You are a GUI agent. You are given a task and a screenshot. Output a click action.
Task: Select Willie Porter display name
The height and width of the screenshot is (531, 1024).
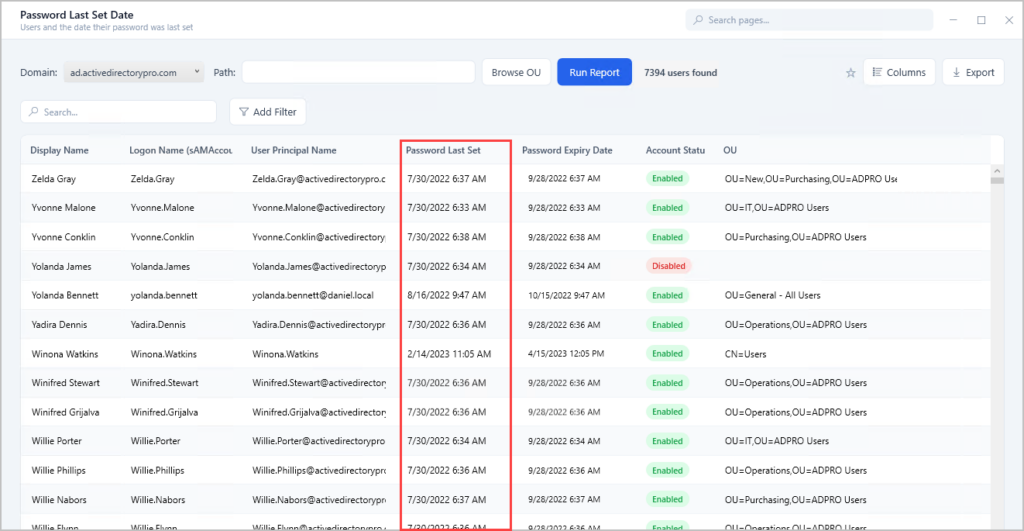[56, 441]
